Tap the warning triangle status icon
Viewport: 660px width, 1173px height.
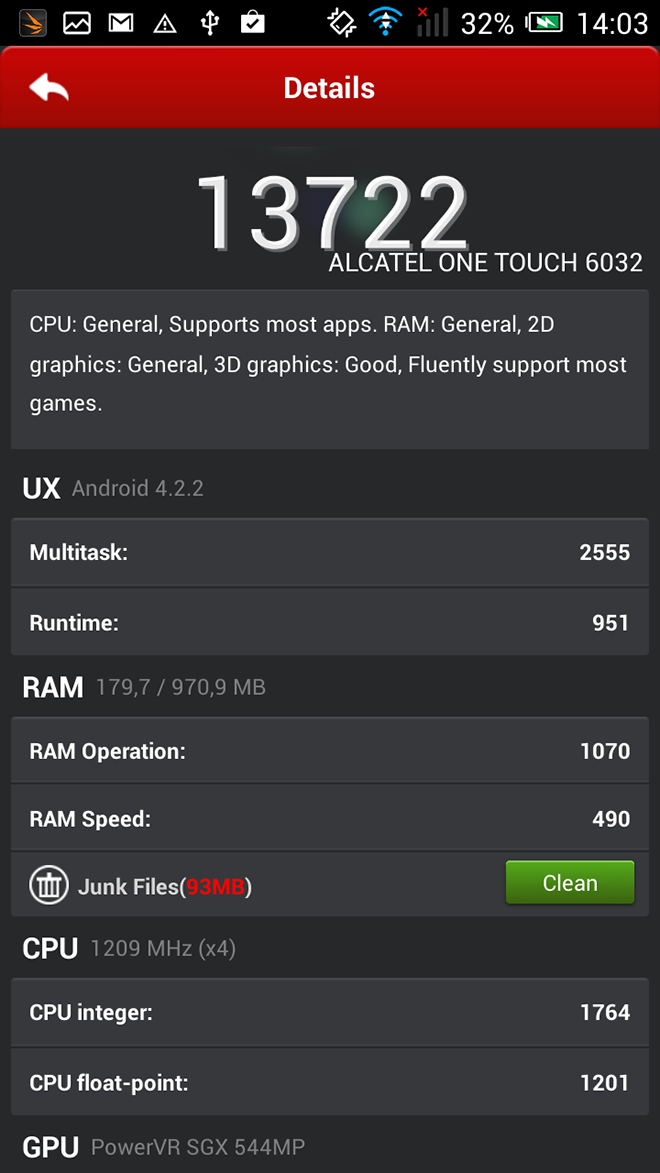point(165,24)
